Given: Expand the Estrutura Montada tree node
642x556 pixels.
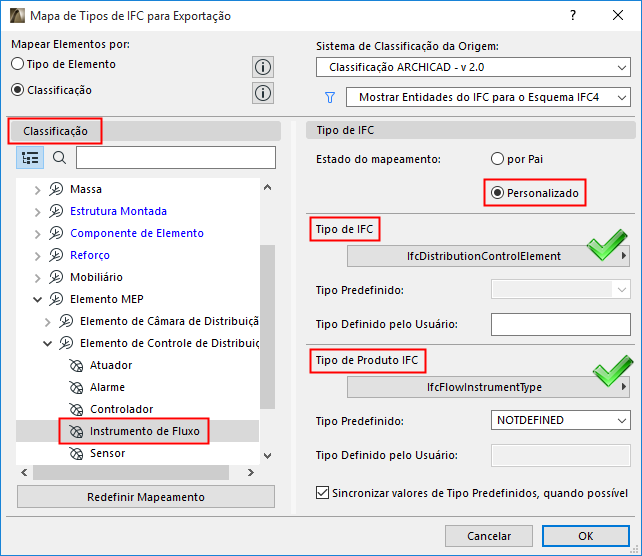Looking at the screenshot, I should [37, 212].
